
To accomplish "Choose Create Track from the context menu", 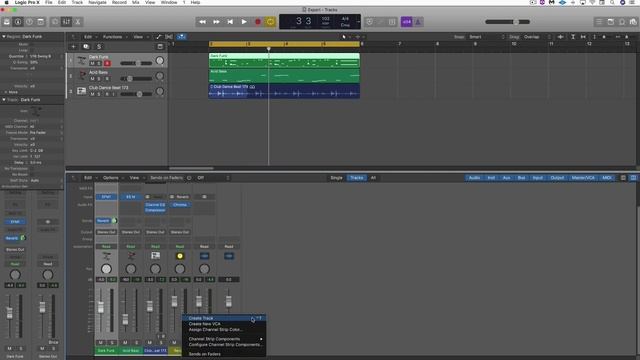I will coord(224,318).
